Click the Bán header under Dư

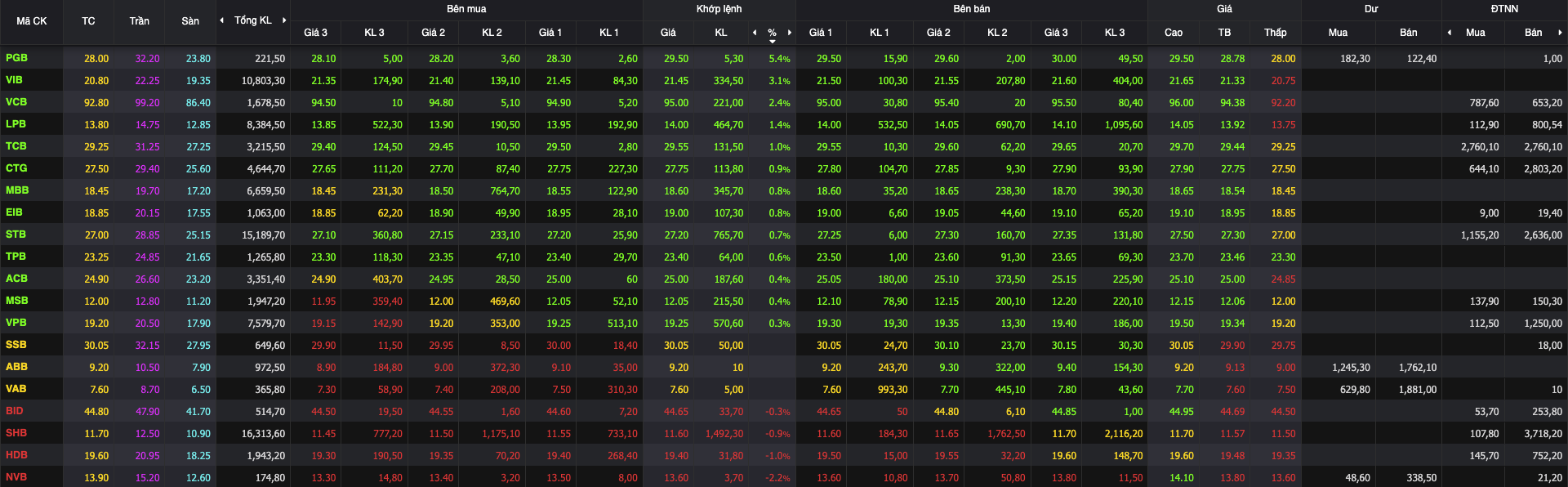pos(1409,33)
